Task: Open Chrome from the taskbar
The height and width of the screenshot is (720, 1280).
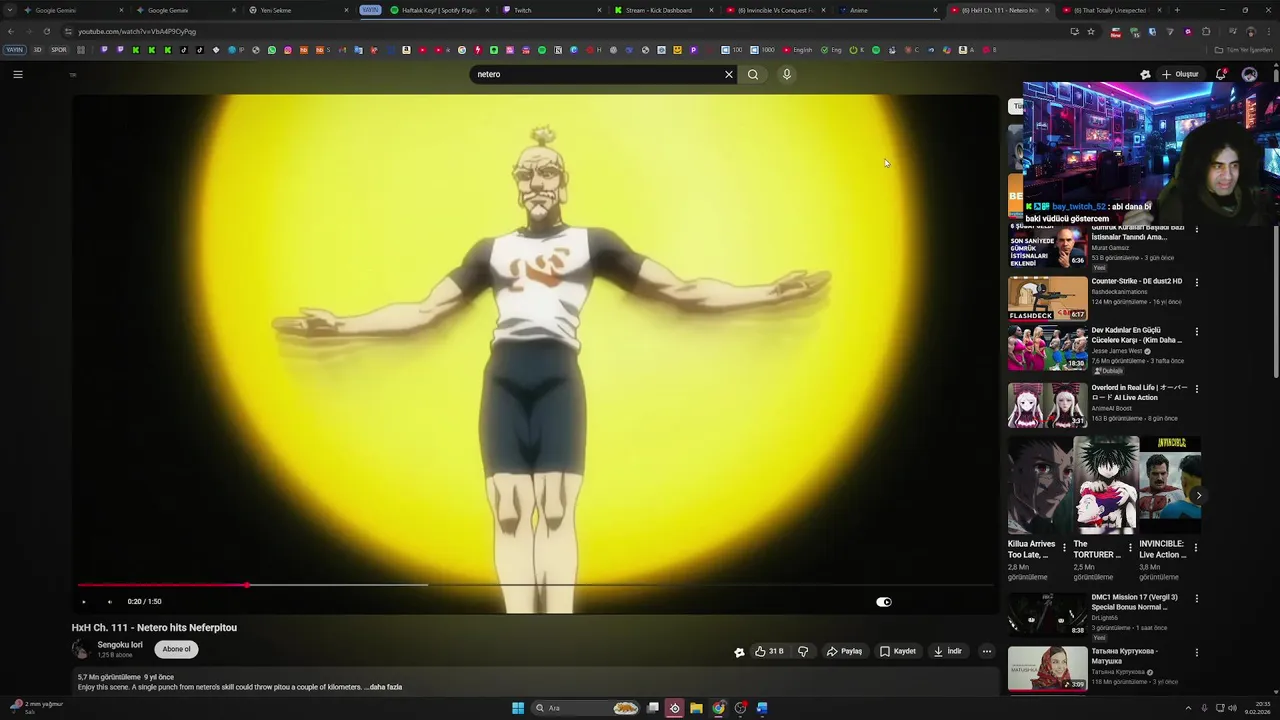Action: coord(718,708)
